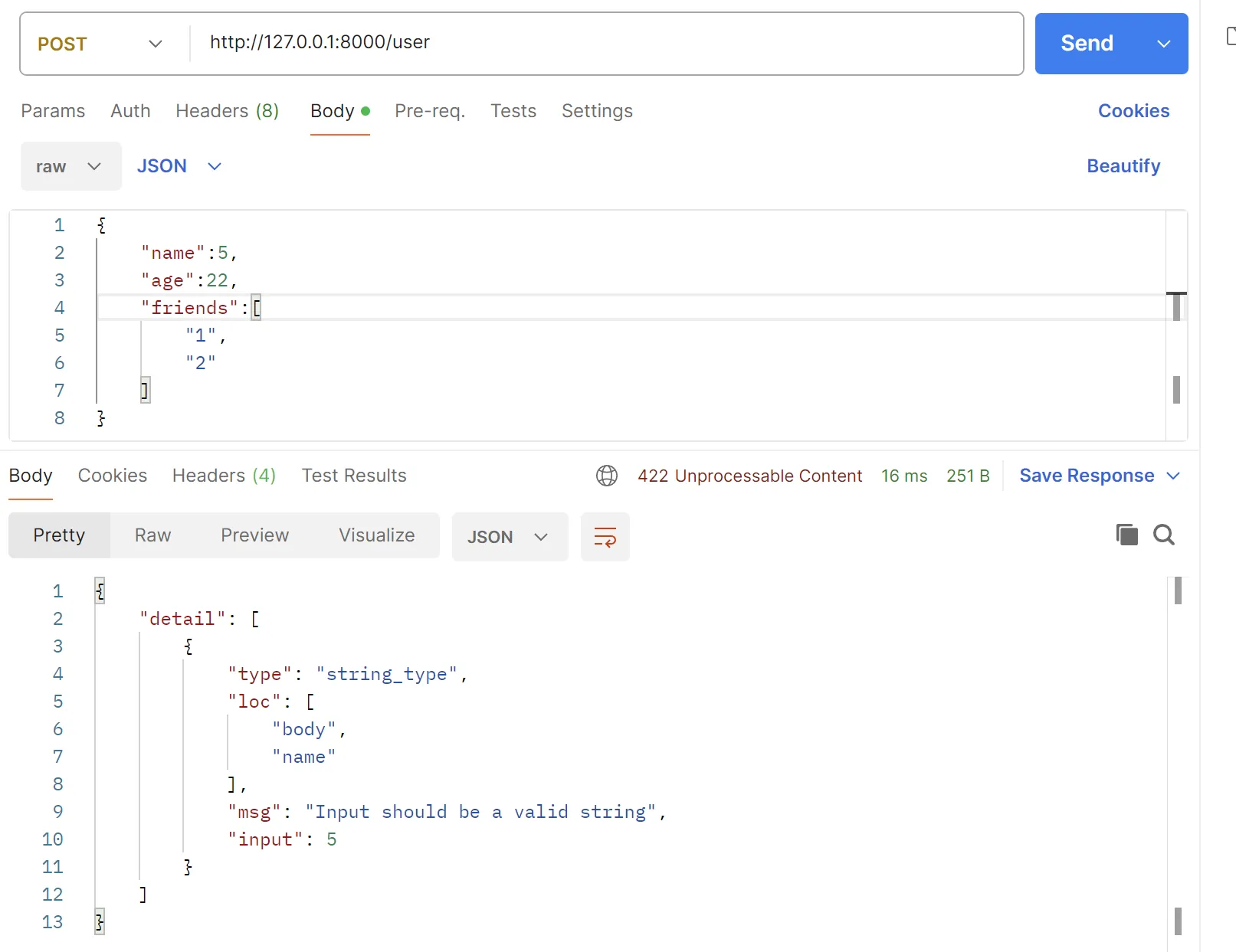Click "string_type" value in response

tap(387, 674)
